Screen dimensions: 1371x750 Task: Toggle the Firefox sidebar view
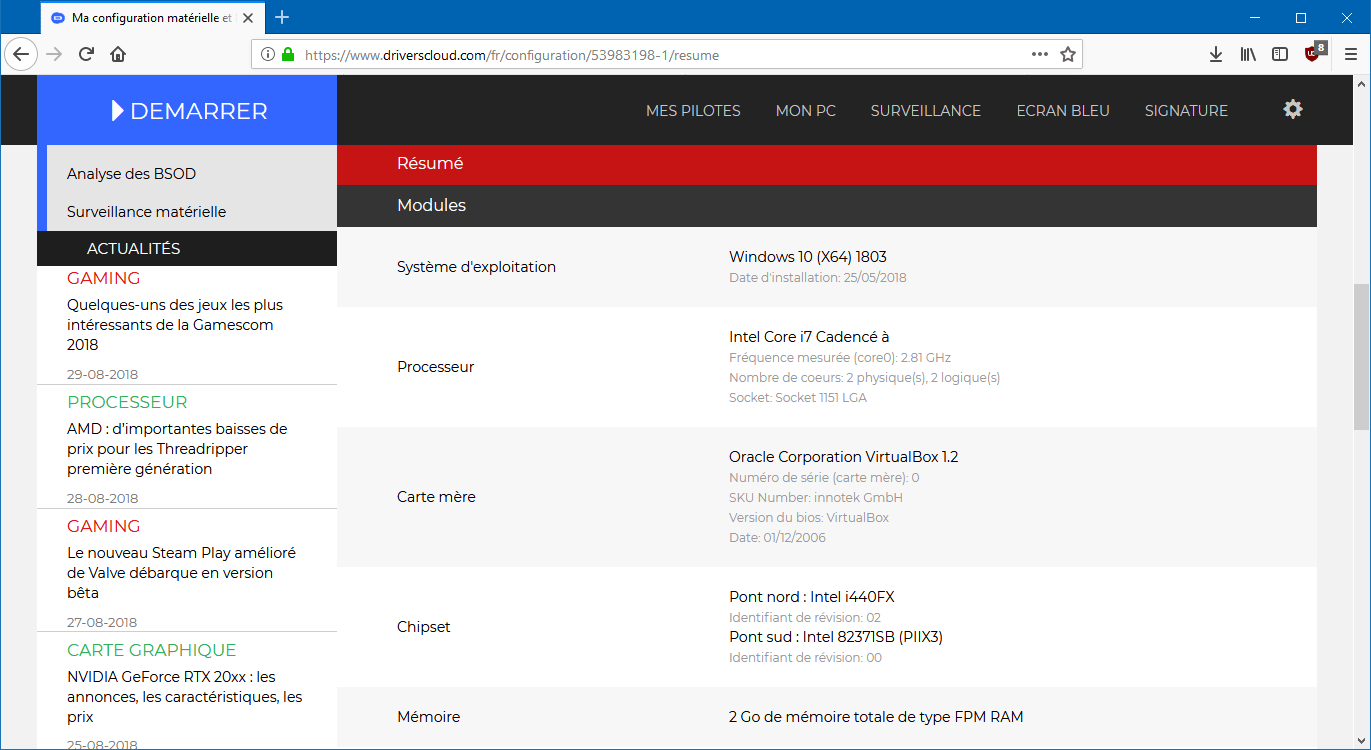tap(1280, 55)
